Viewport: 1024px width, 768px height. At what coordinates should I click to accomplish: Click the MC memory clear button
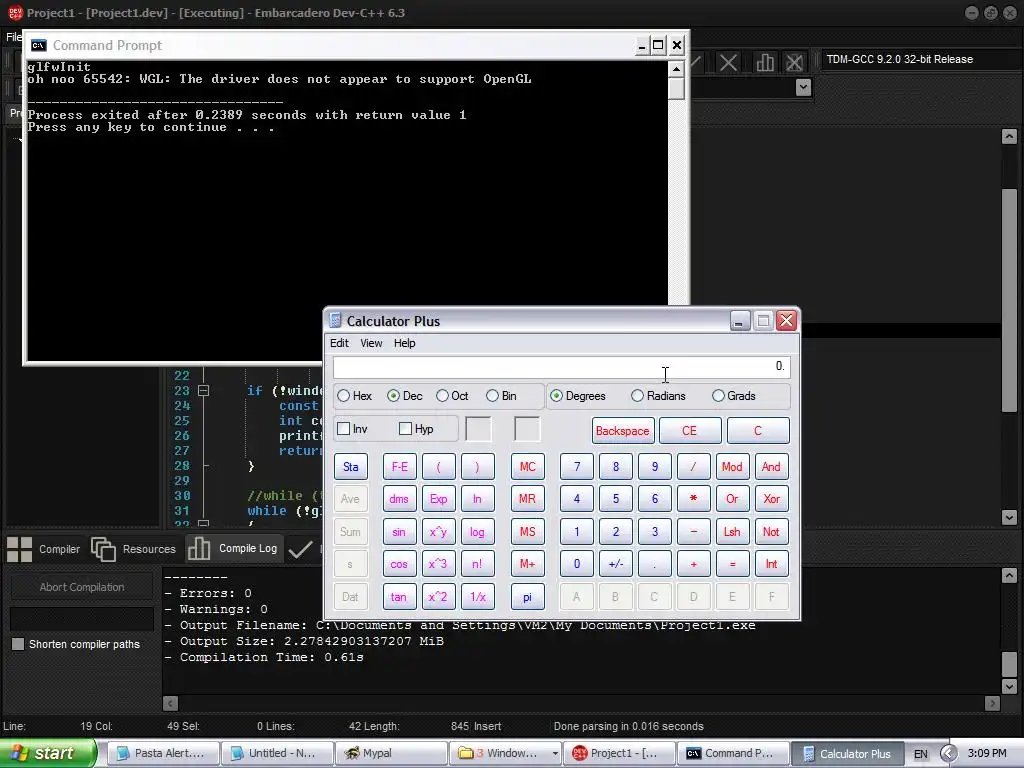tap(528, 467)
